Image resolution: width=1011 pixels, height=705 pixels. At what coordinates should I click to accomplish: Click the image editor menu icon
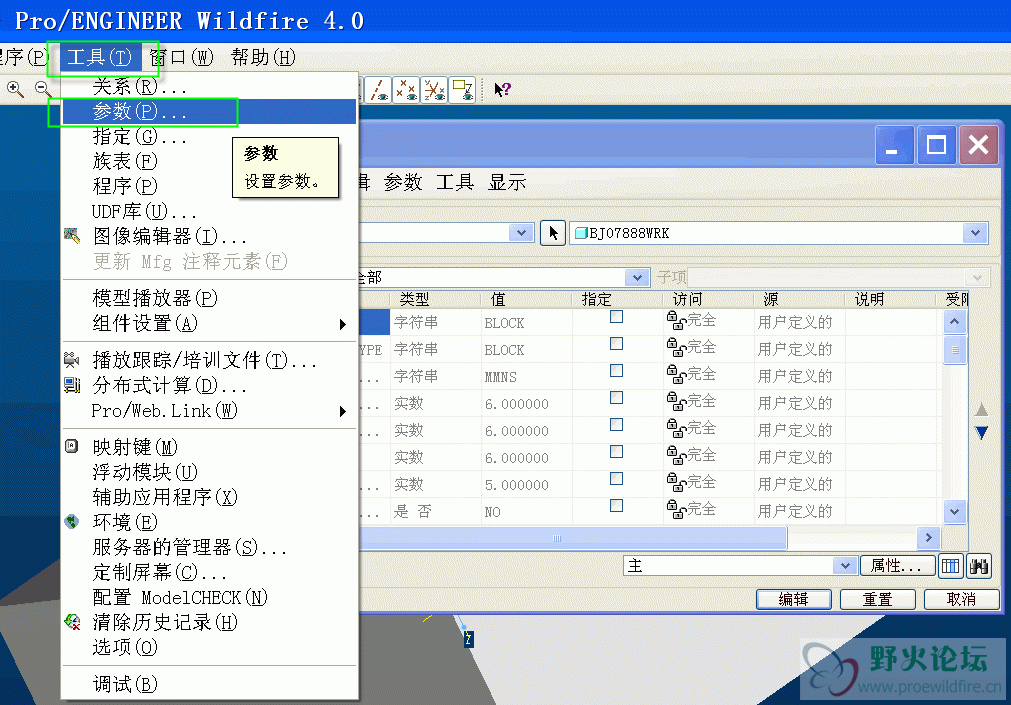(x=72, y=236)
